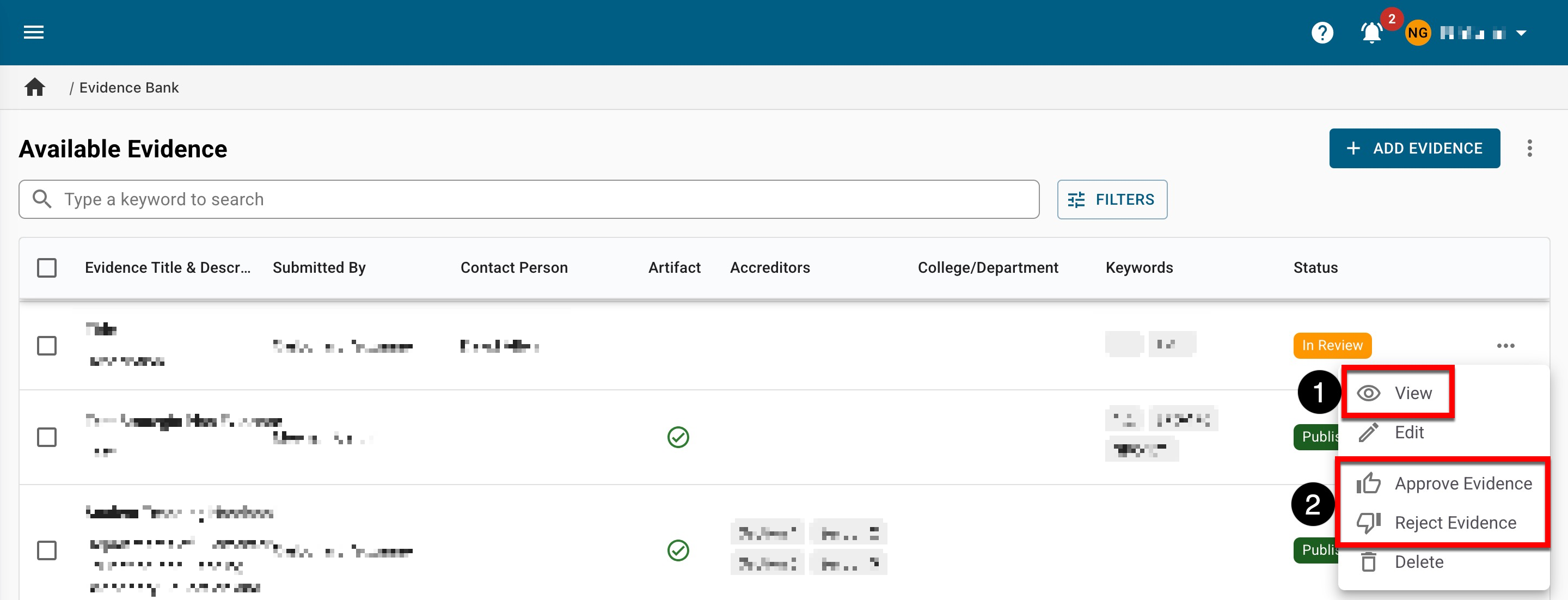Screen dimensions: 1568x600
Task: Click the NG user avatar
Action: click(x=1418, y=33)
